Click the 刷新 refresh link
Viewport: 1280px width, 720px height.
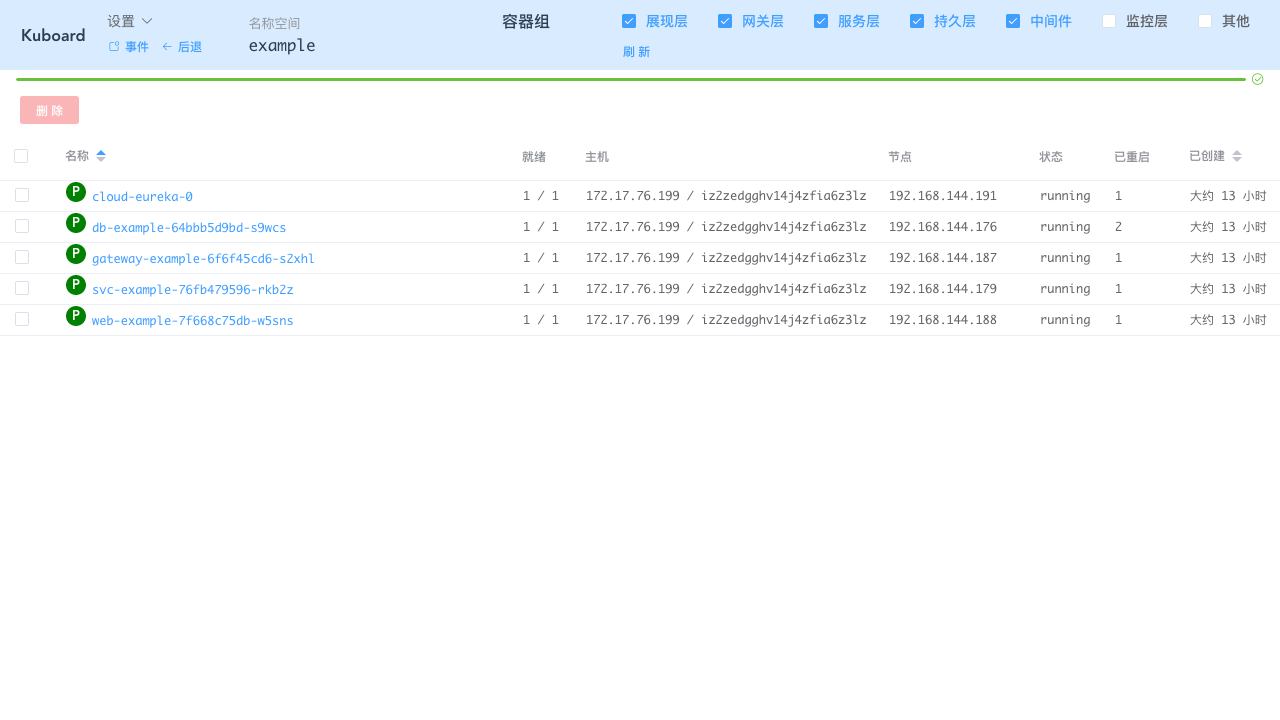point(636,52)
